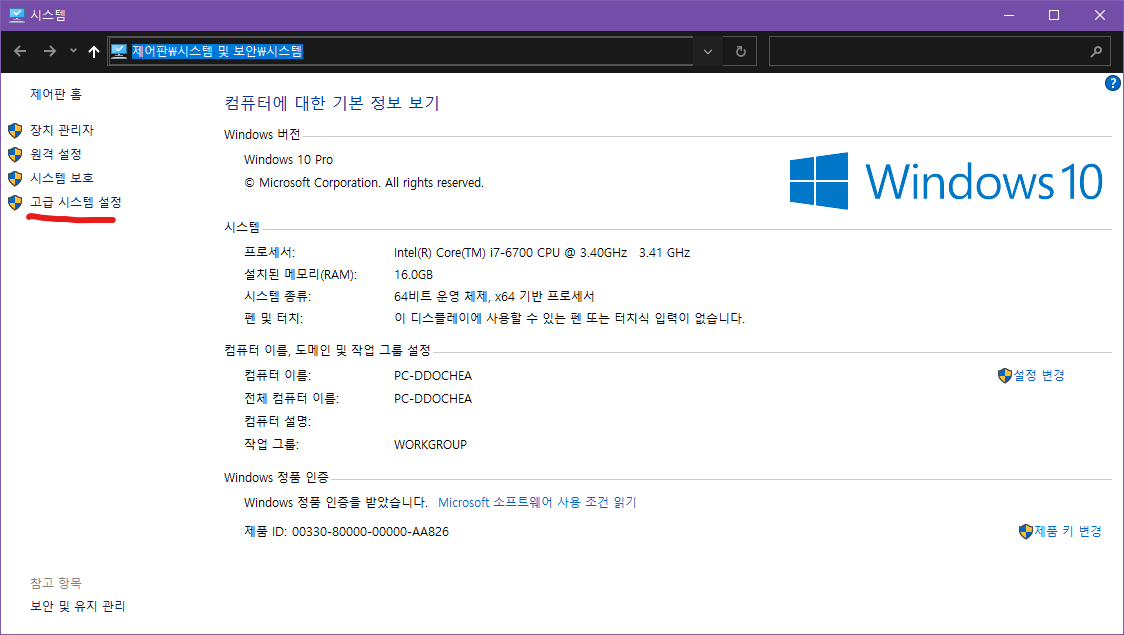
Task: Click the 컴퓨터 이름 value PC-DDOCHEA
Action: 433,376
